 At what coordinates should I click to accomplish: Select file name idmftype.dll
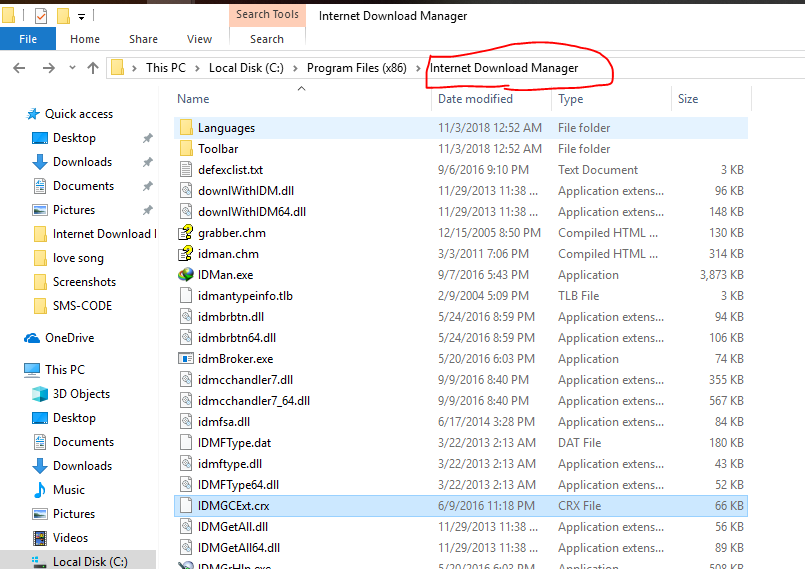pyautogui.click(x=229, y=464)
